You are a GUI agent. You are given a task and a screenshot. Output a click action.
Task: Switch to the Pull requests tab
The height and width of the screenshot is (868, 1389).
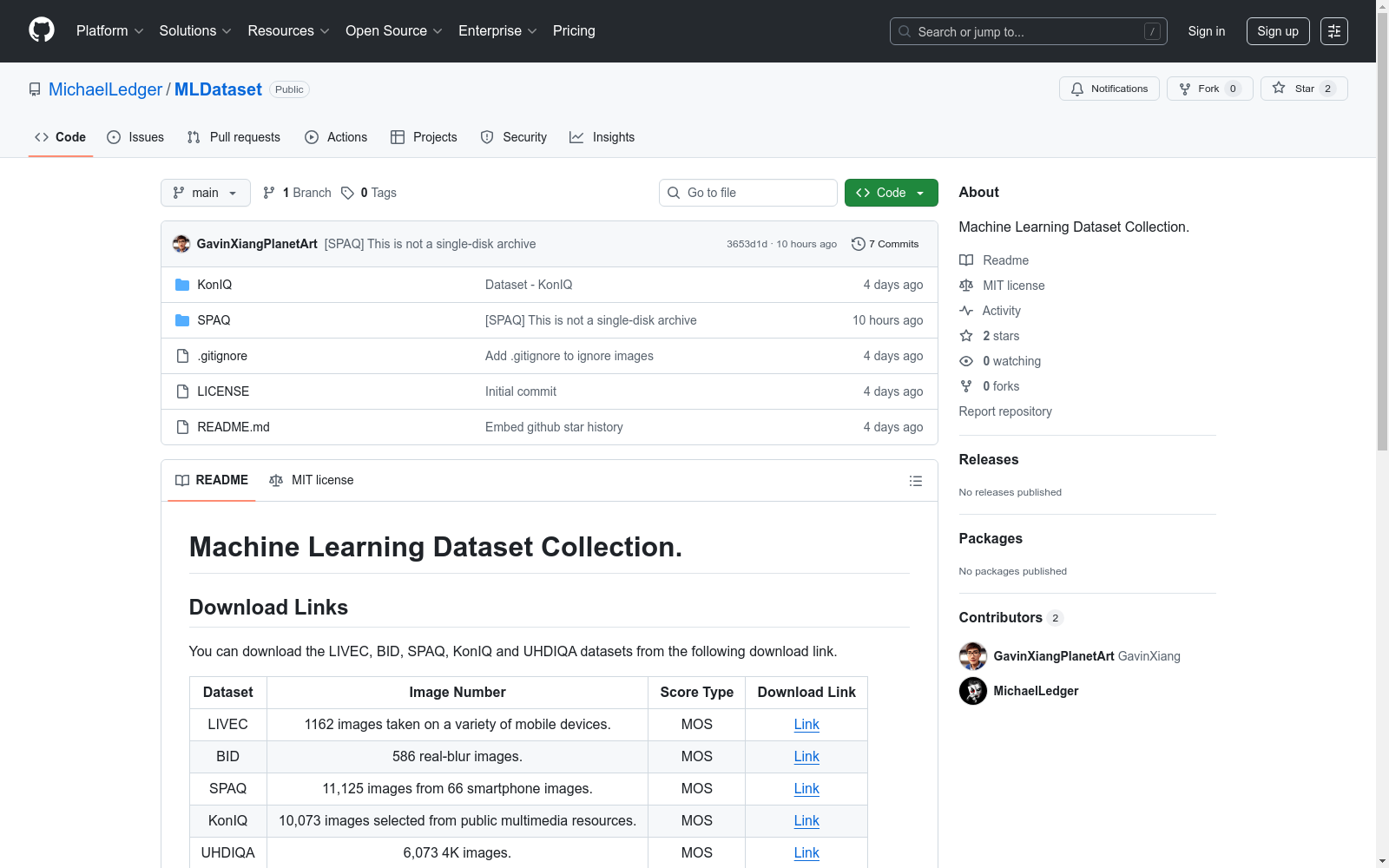[234, 137]
